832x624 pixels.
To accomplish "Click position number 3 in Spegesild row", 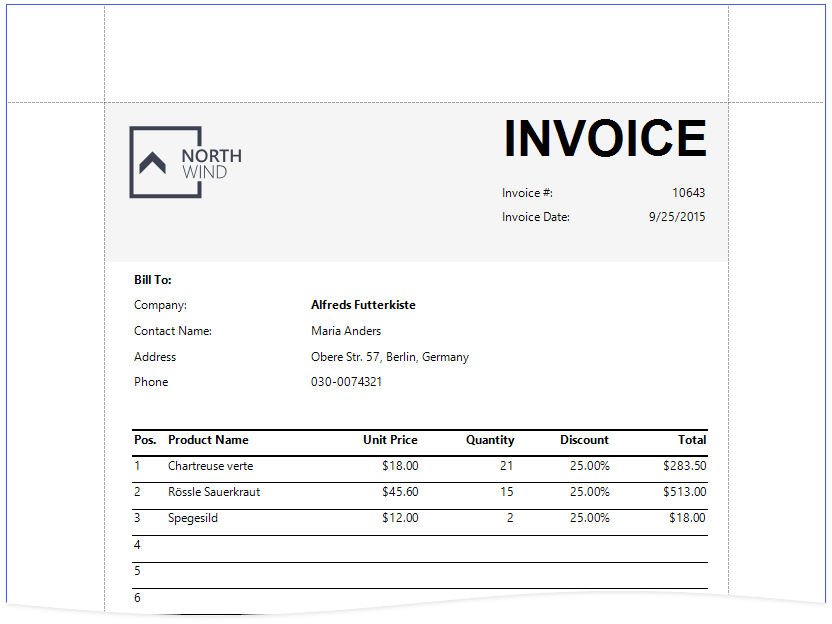I will click(x=137, y=518).
